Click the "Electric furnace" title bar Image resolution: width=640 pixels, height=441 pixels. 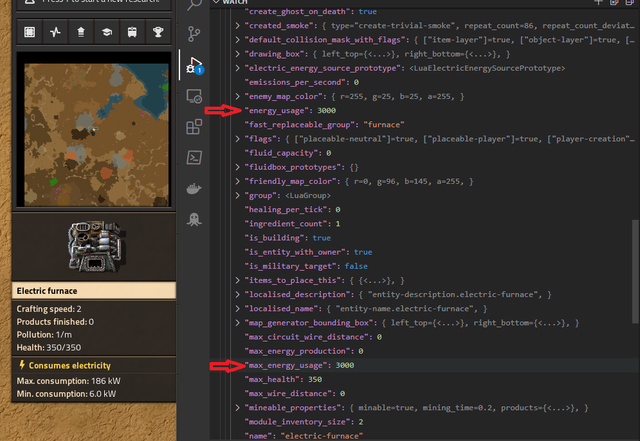point(94,291)
